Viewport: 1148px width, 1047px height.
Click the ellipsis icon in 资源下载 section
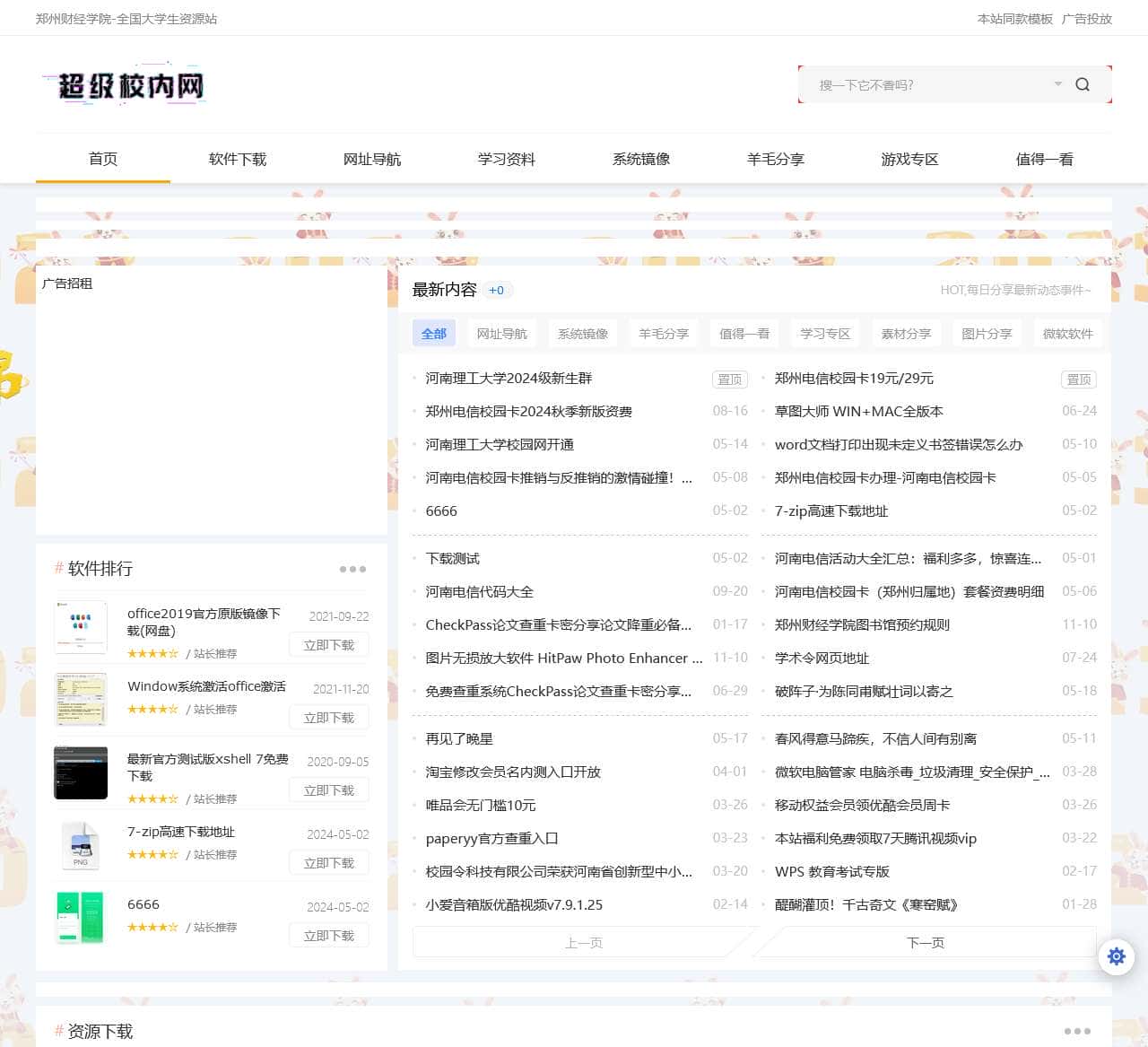pyautogui.click(x=1074, y=1031)
